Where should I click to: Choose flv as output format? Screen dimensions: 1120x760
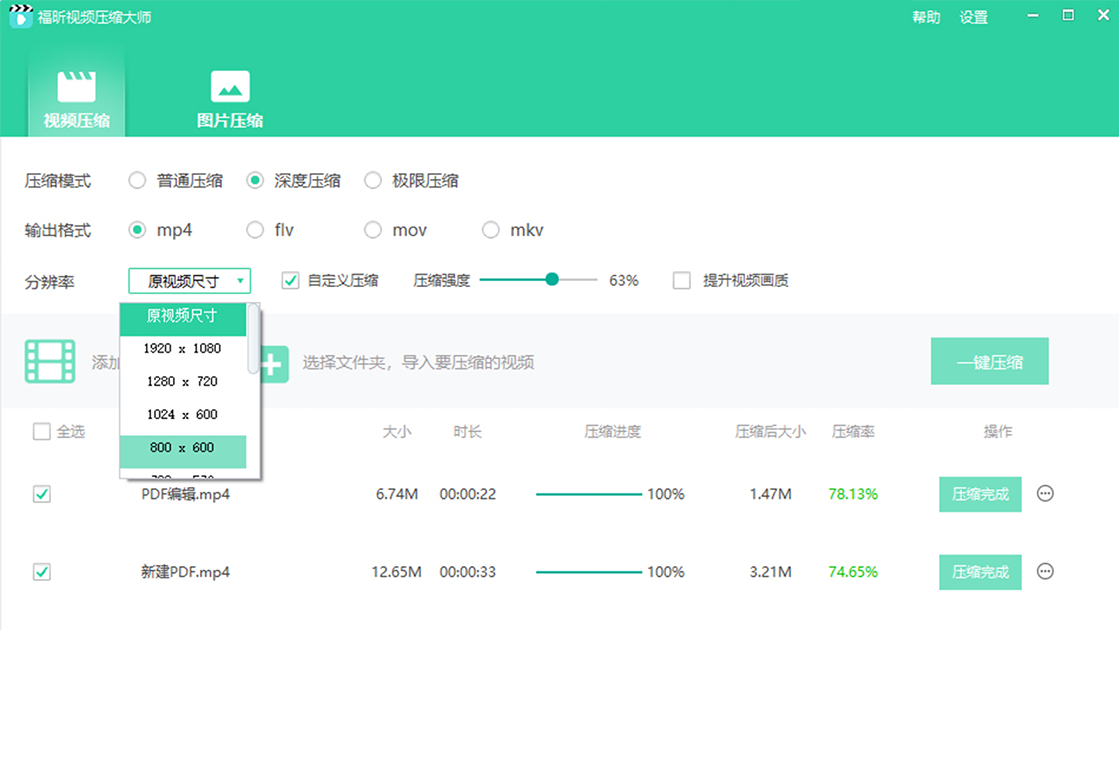255,230
